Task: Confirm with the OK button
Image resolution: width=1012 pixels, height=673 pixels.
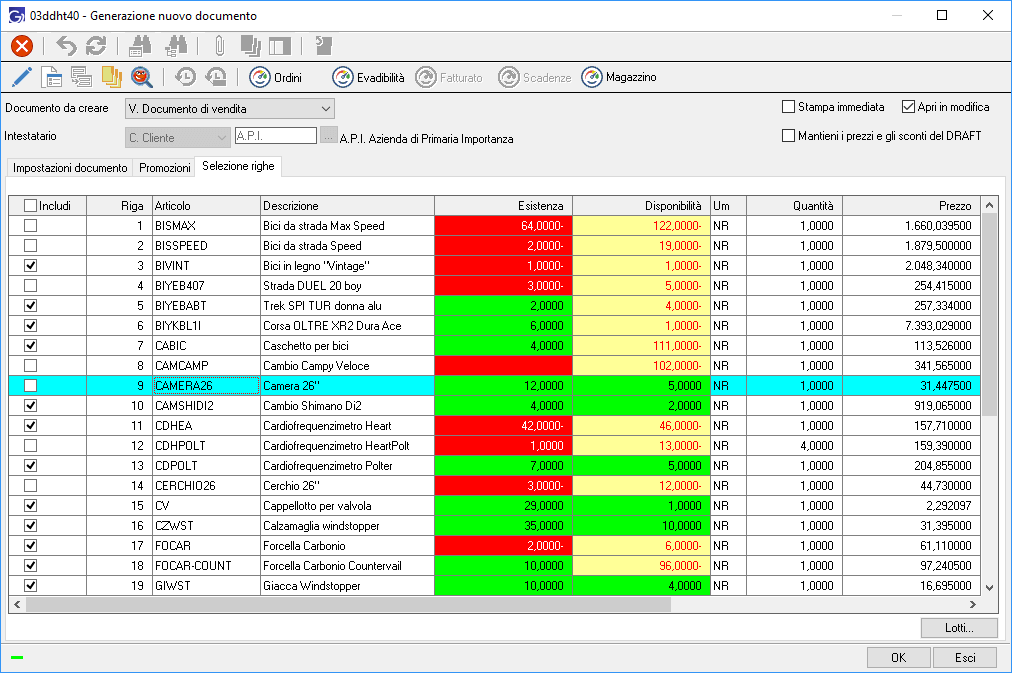Action: pos(898,658)
